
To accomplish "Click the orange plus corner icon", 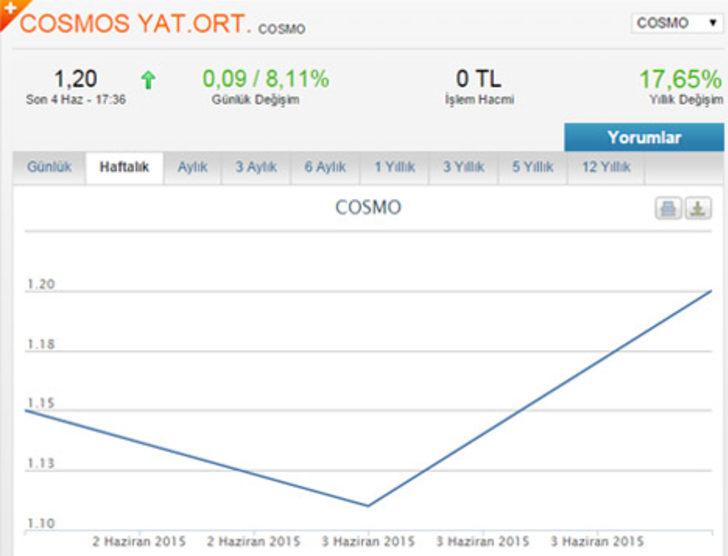I will tap(7, 7).
